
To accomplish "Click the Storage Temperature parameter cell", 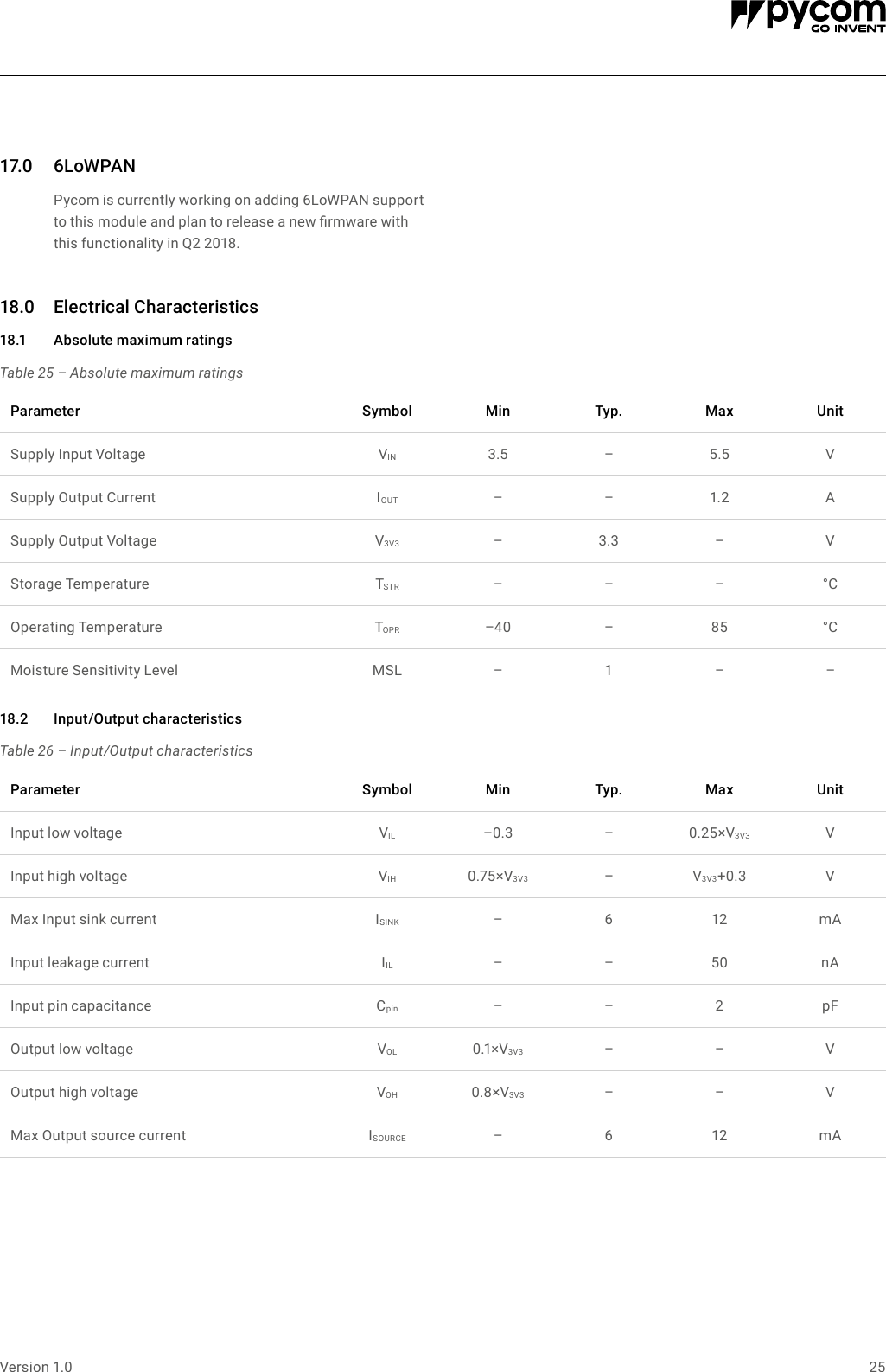I will click(x=80, y=584).
